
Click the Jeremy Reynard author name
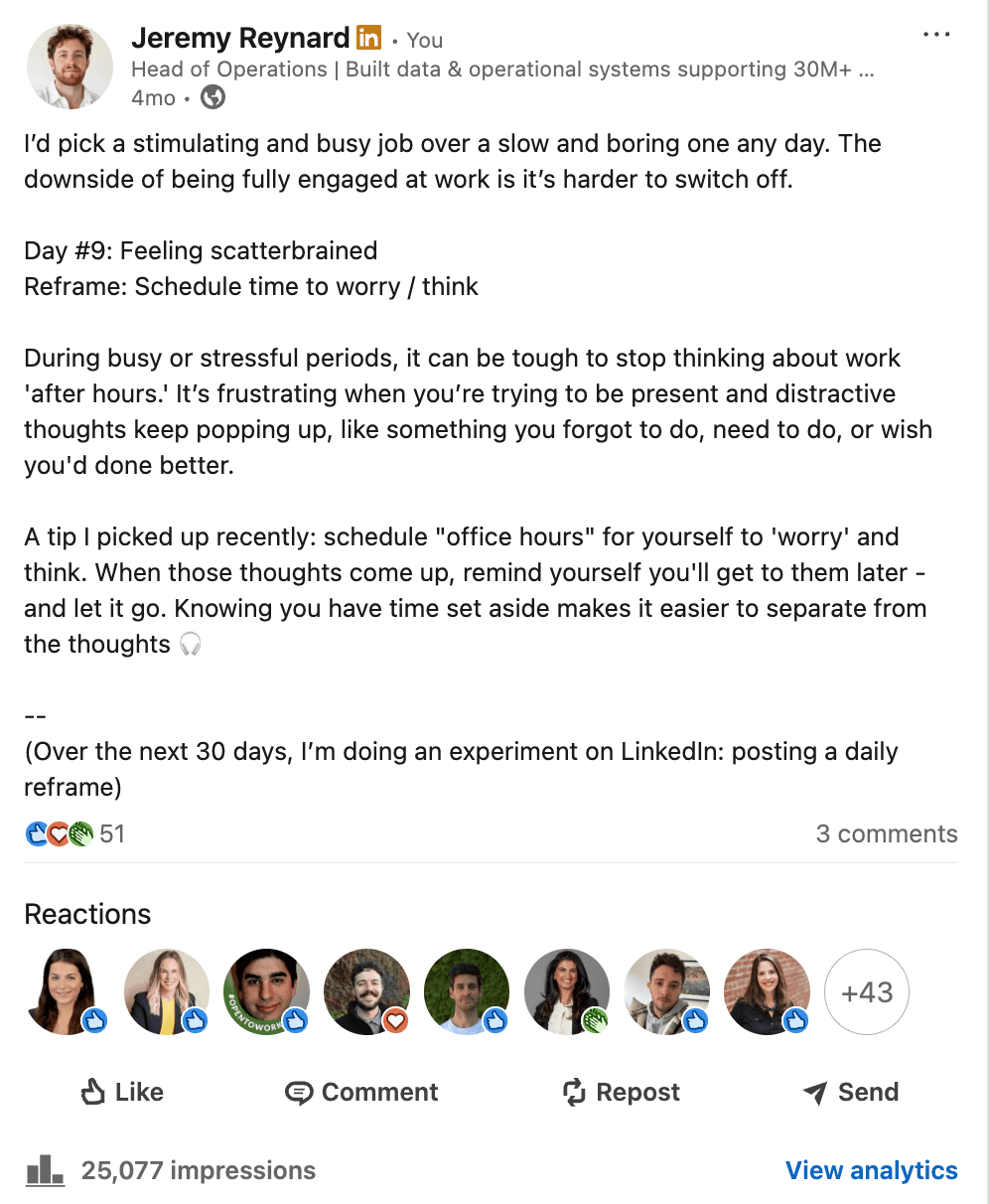click(x=240, y=39)
